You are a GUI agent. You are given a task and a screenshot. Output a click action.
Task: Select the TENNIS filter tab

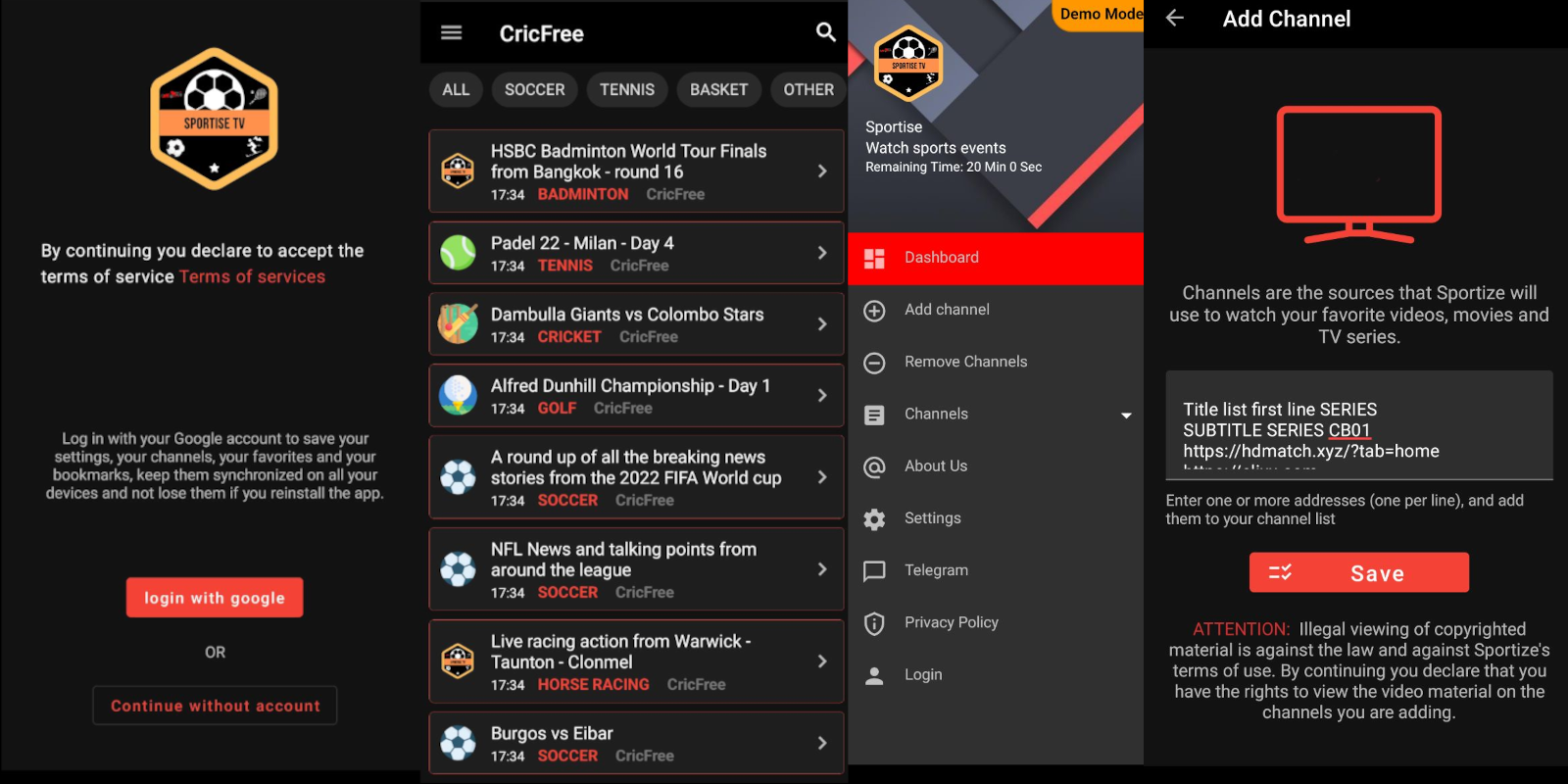click(627, 89)
